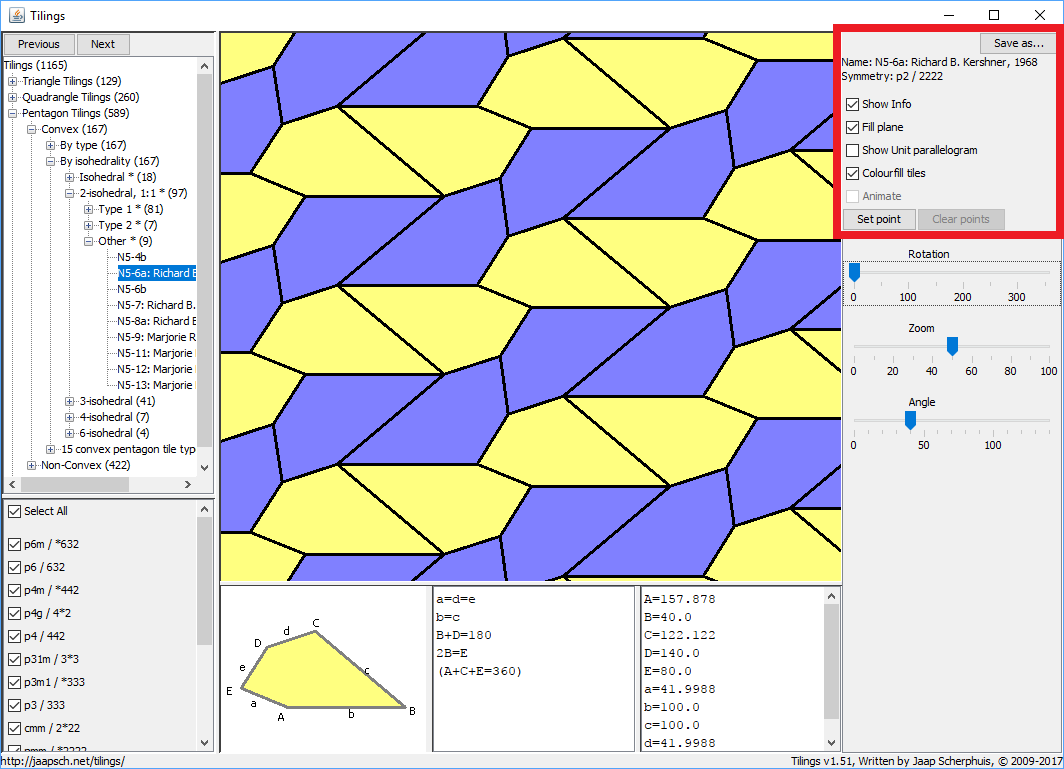The height and width of the screenshot is (769, 1064).
Task: Select the N5-11: Marjorie tiling
Action: tap(156, 354)
